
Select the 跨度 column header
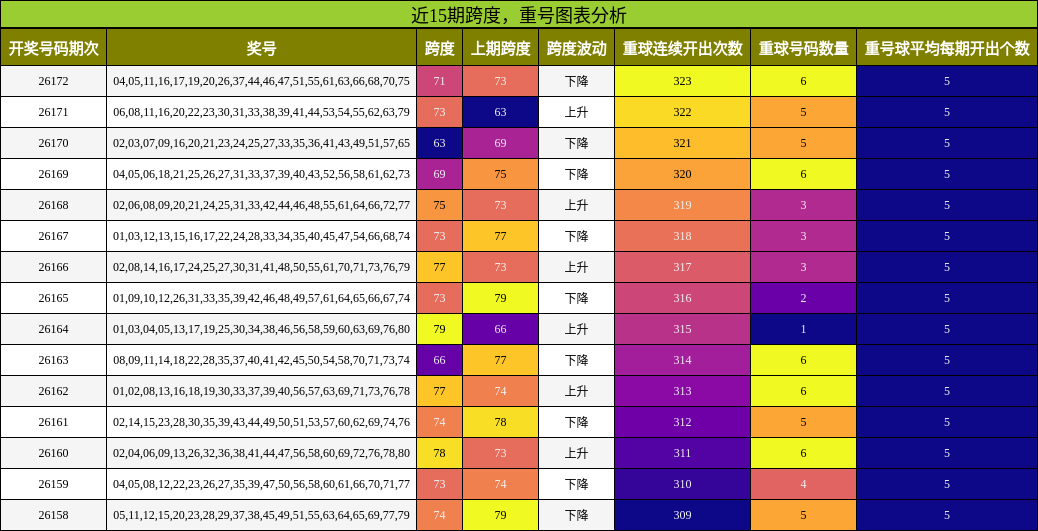point(440,48)
